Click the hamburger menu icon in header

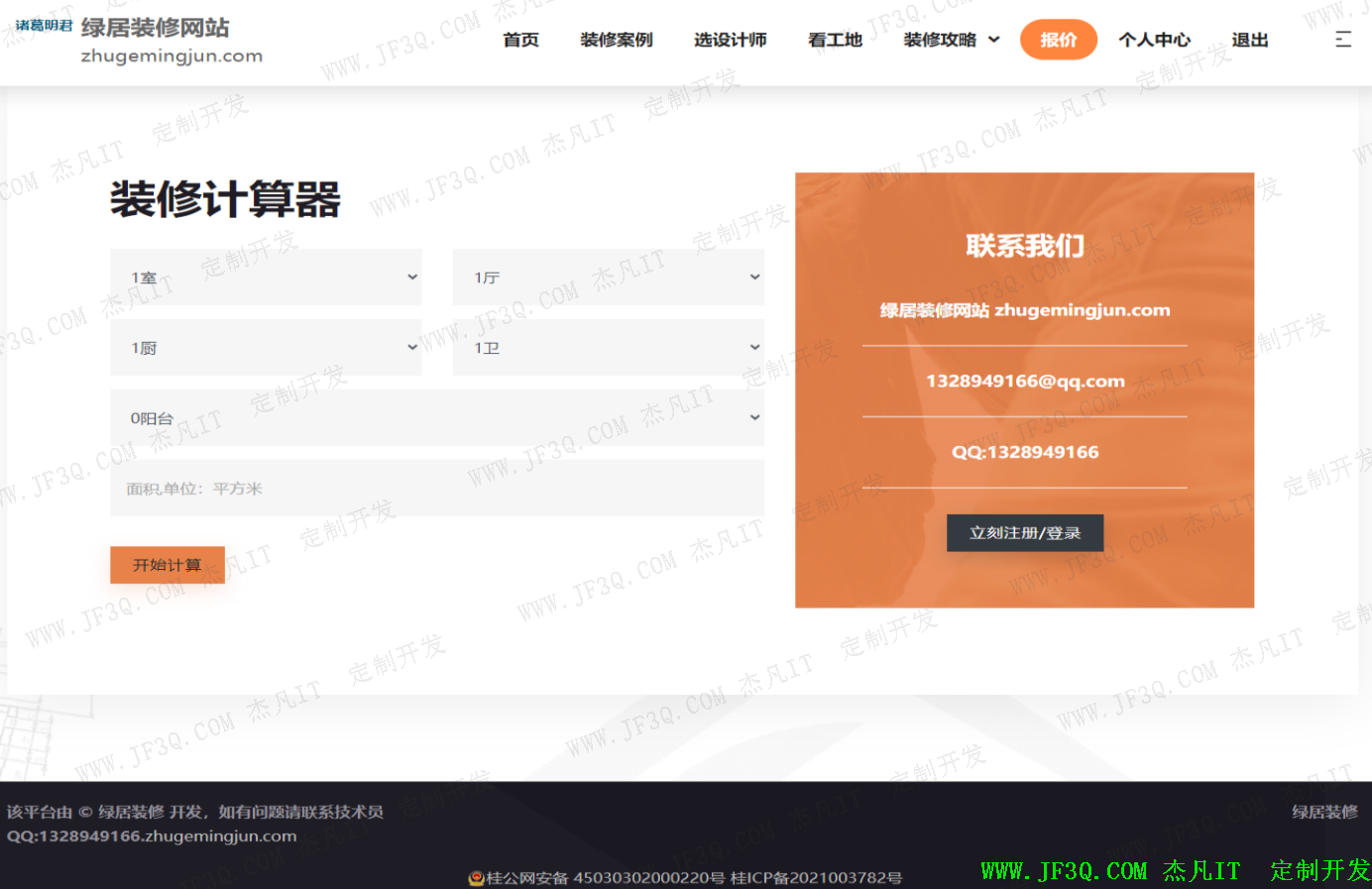coord(1342,40)
